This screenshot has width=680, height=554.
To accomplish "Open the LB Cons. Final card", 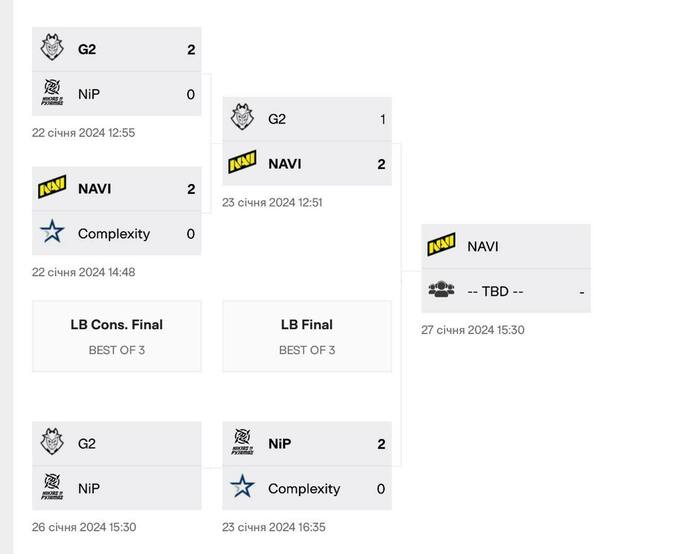I will 117,336.
